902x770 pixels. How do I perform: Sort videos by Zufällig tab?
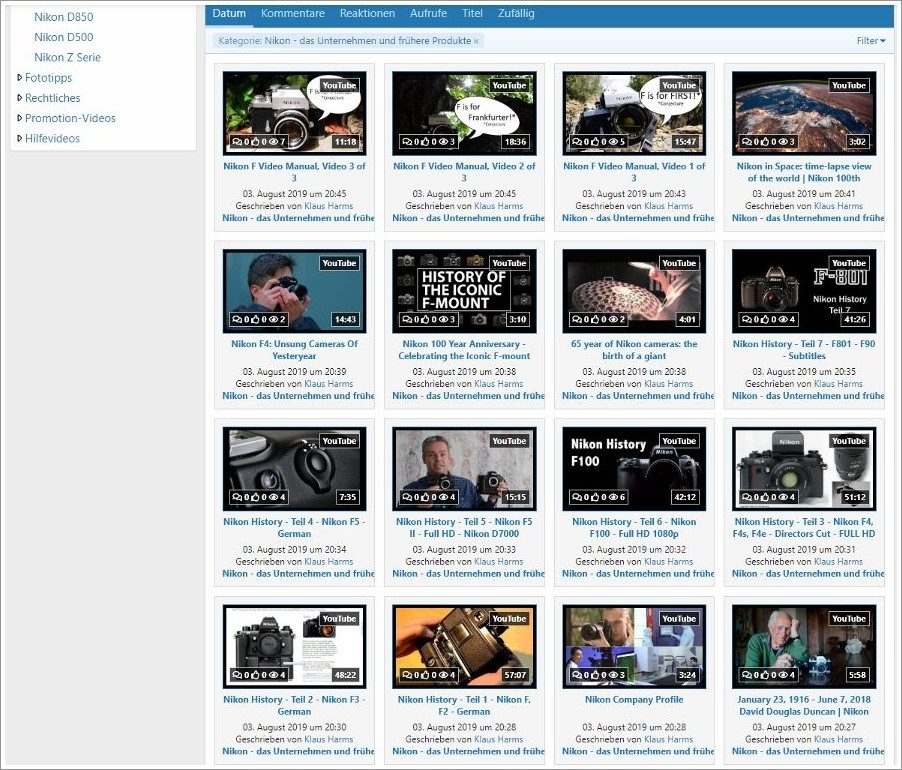[x=516, y=13]
